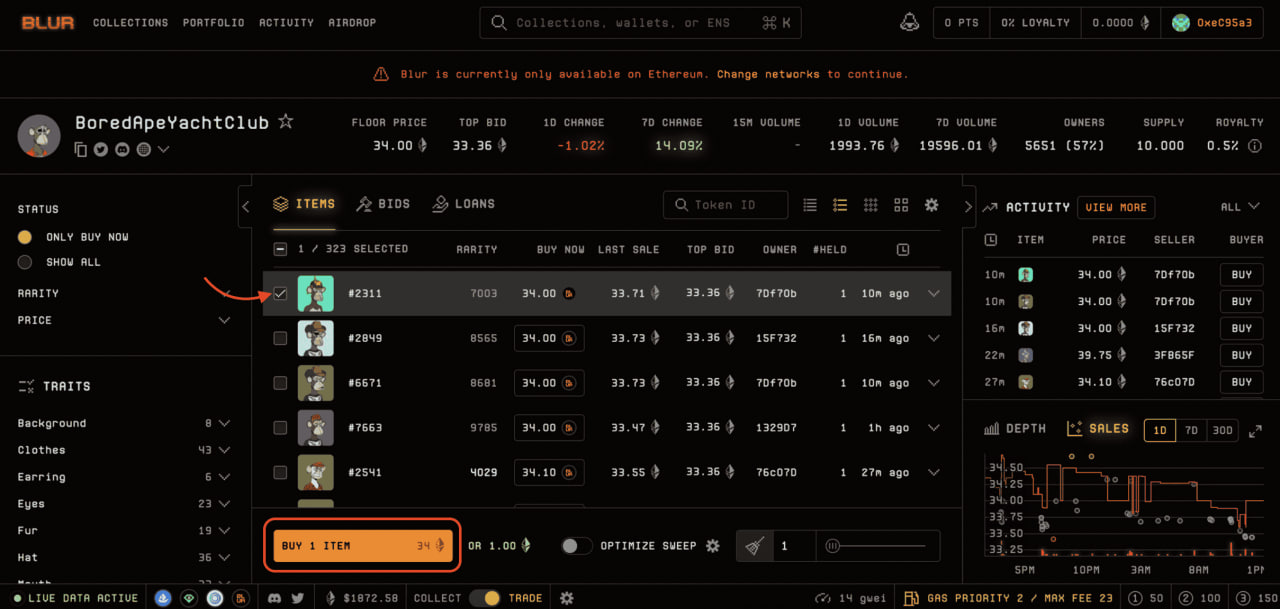The width and height of the screenshot is (1280, 609).
Task: Open the ALL activity filter dropdown
Action: click(1236, 207)
